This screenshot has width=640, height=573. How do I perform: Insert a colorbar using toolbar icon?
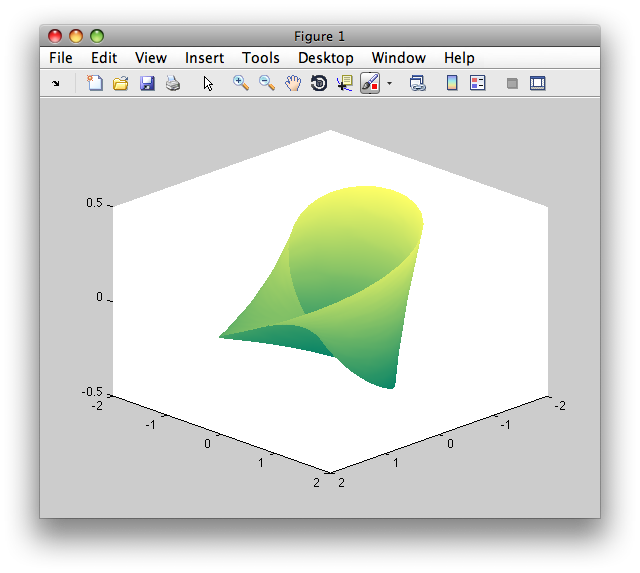452,83
